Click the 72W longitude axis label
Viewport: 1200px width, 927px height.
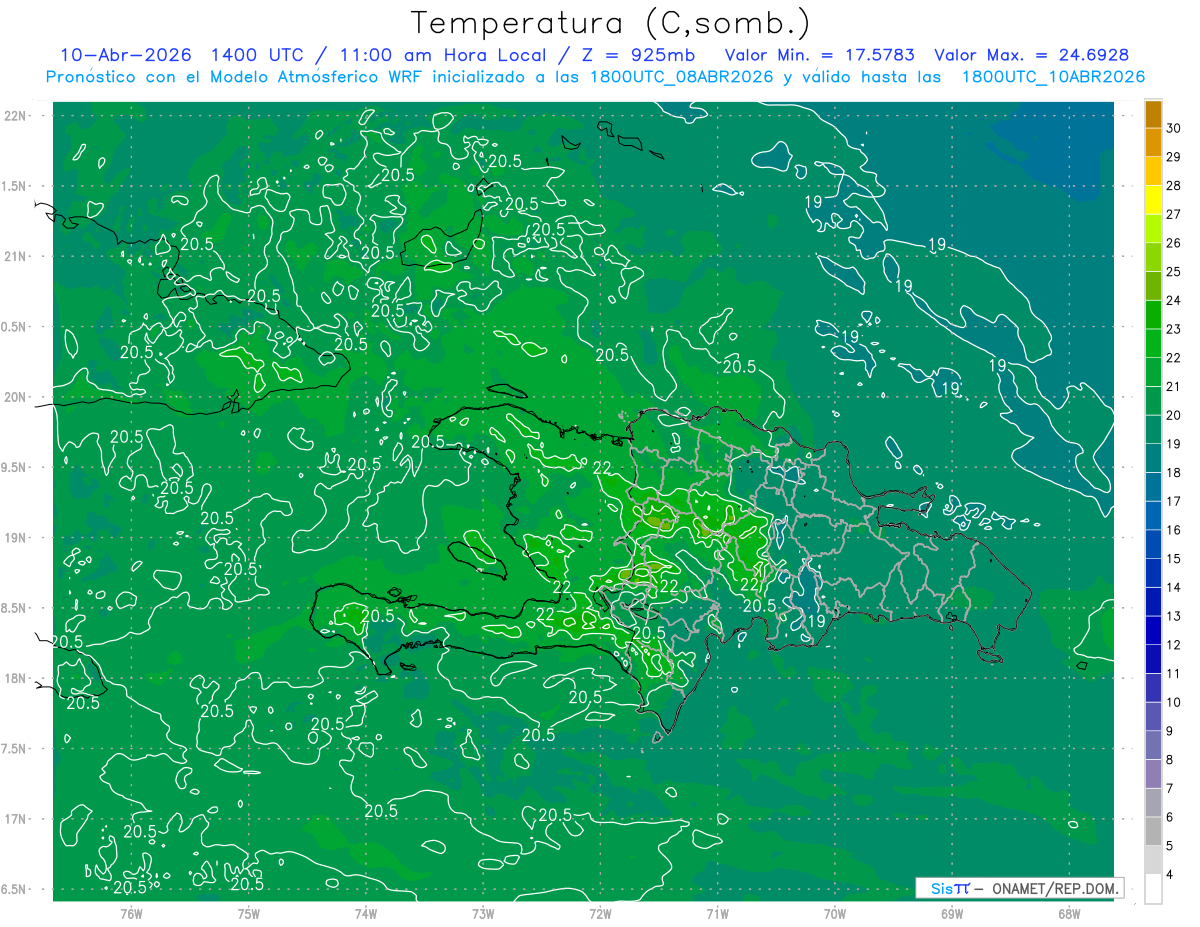[600, 913]
